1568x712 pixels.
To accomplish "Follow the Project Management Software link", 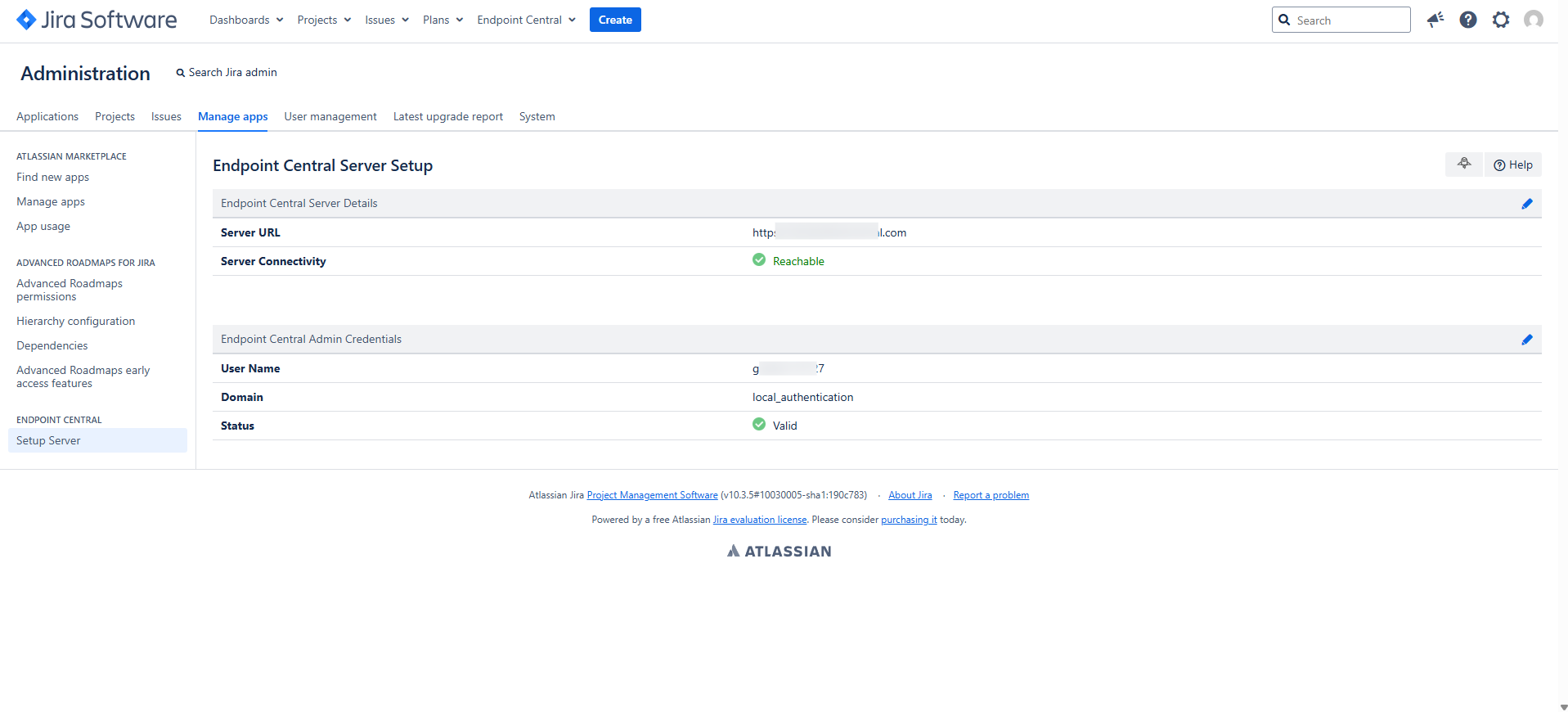I will [x=653, y=495].
